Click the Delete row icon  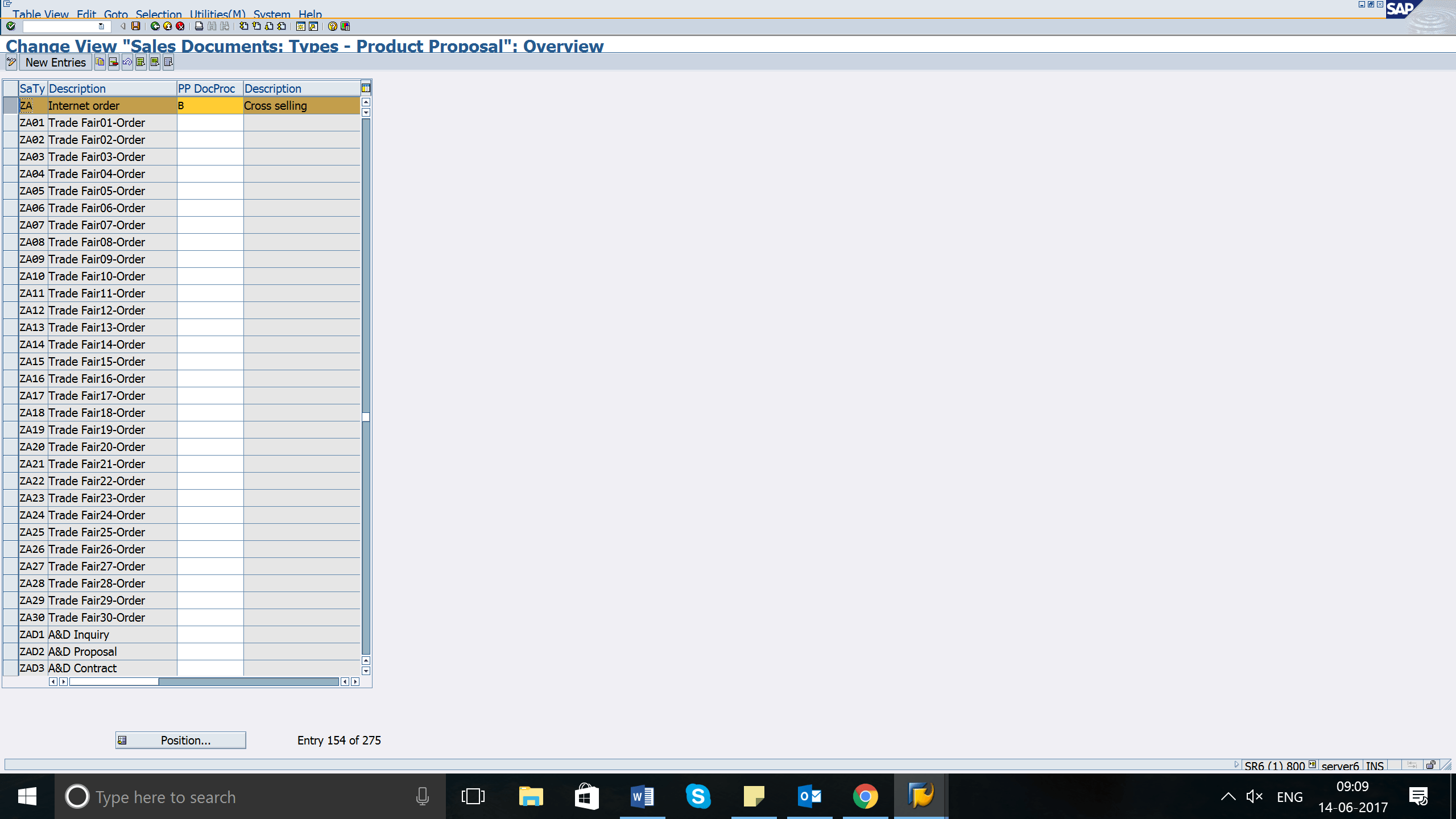114,62
